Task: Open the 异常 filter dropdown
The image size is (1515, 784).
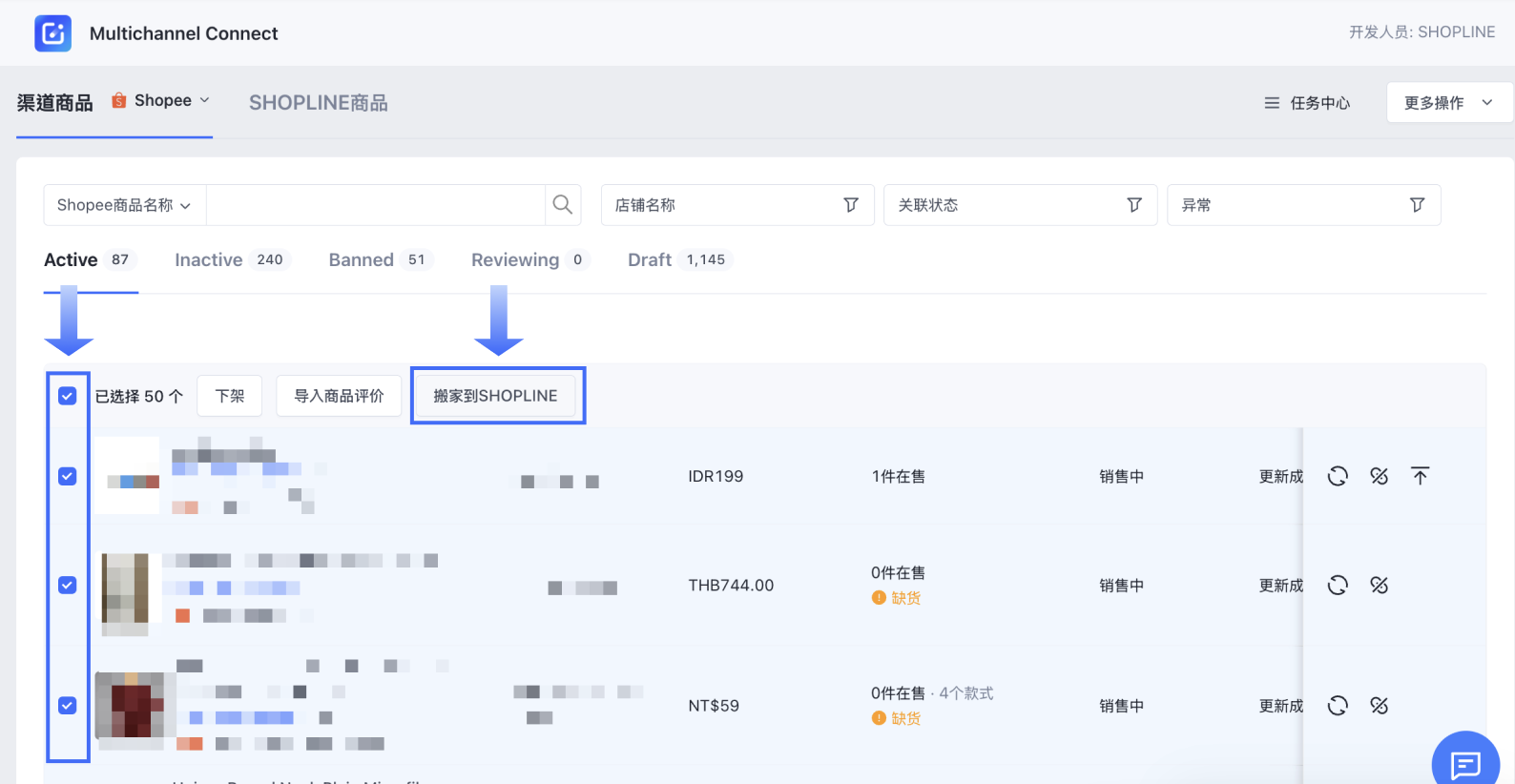Action: (x=1304, y=205)
